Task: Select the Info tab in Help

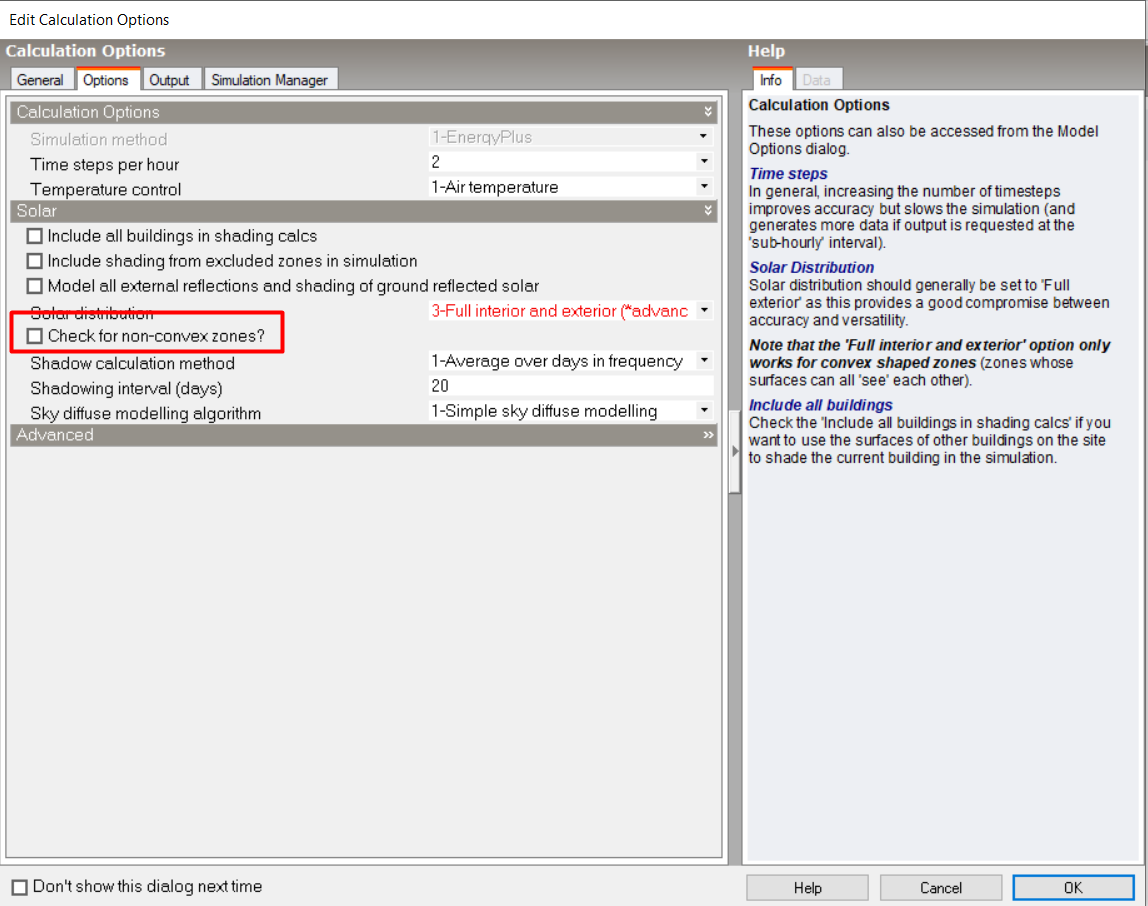Action: [770, 80]
